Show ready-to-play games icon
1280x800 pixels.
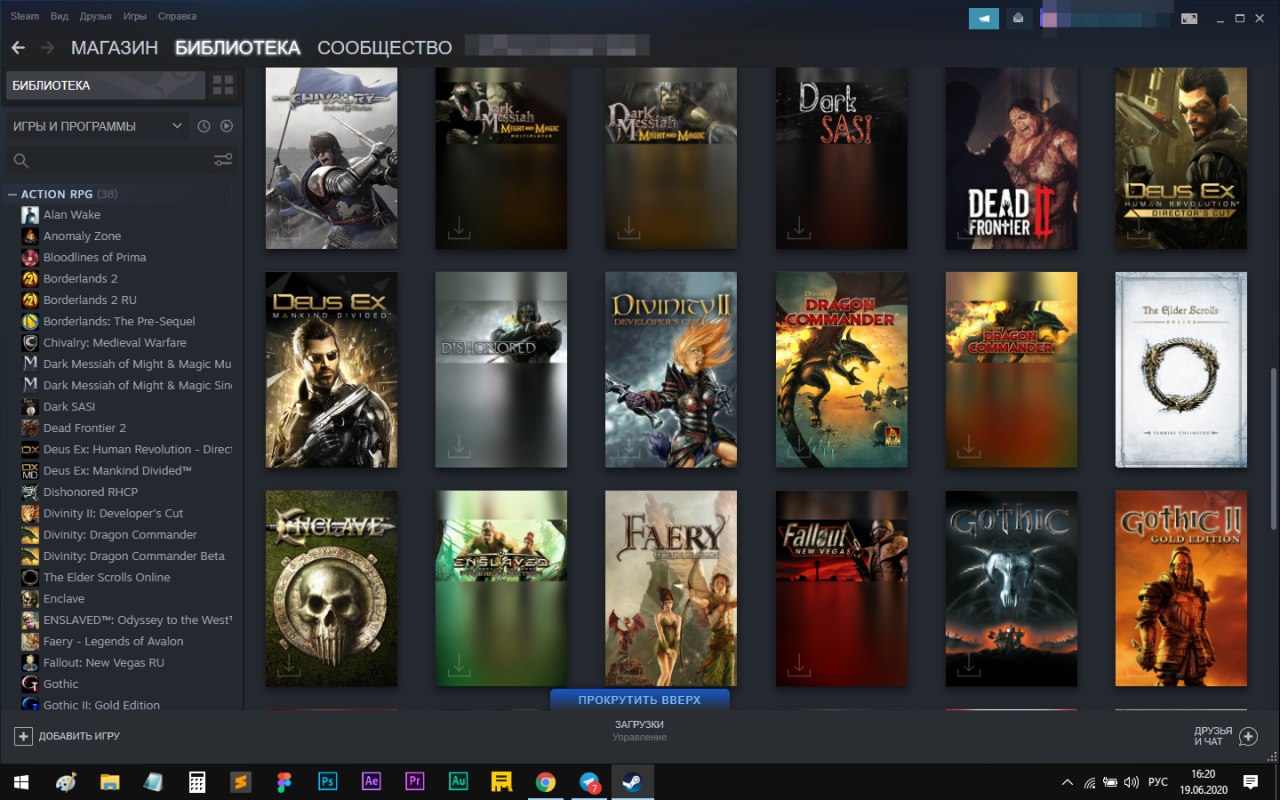coord(226,126)
